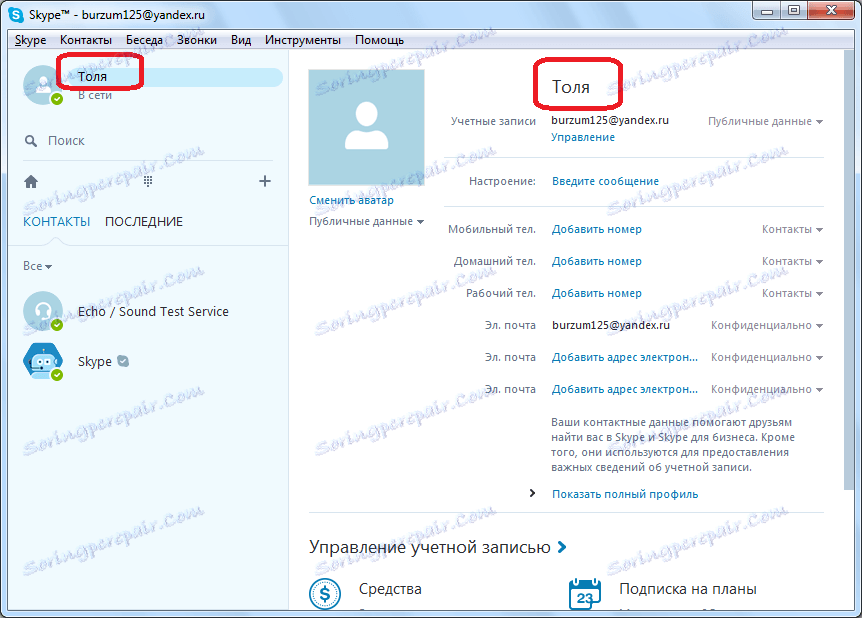Screen dimensions: 862x618
Task: Click the Подписка на планы title
Action: pos(688,589)
